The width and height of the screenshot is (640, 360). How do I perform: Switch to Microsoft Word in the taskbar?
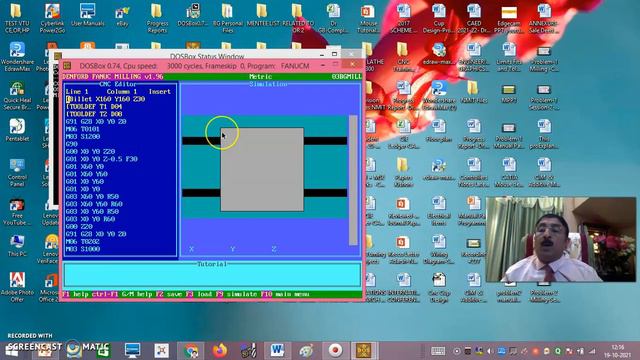click(278, 351)
